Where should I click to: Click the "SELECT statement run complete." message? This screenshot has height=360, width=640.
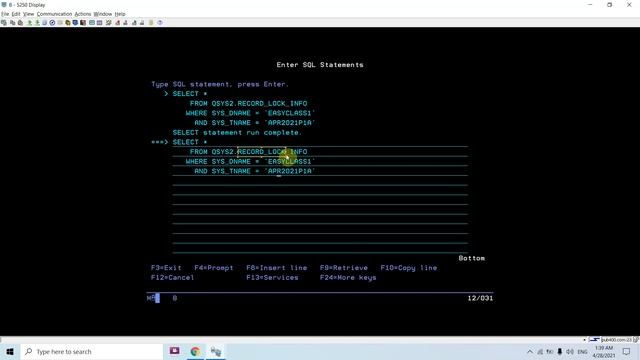click(x=237, y=132)
